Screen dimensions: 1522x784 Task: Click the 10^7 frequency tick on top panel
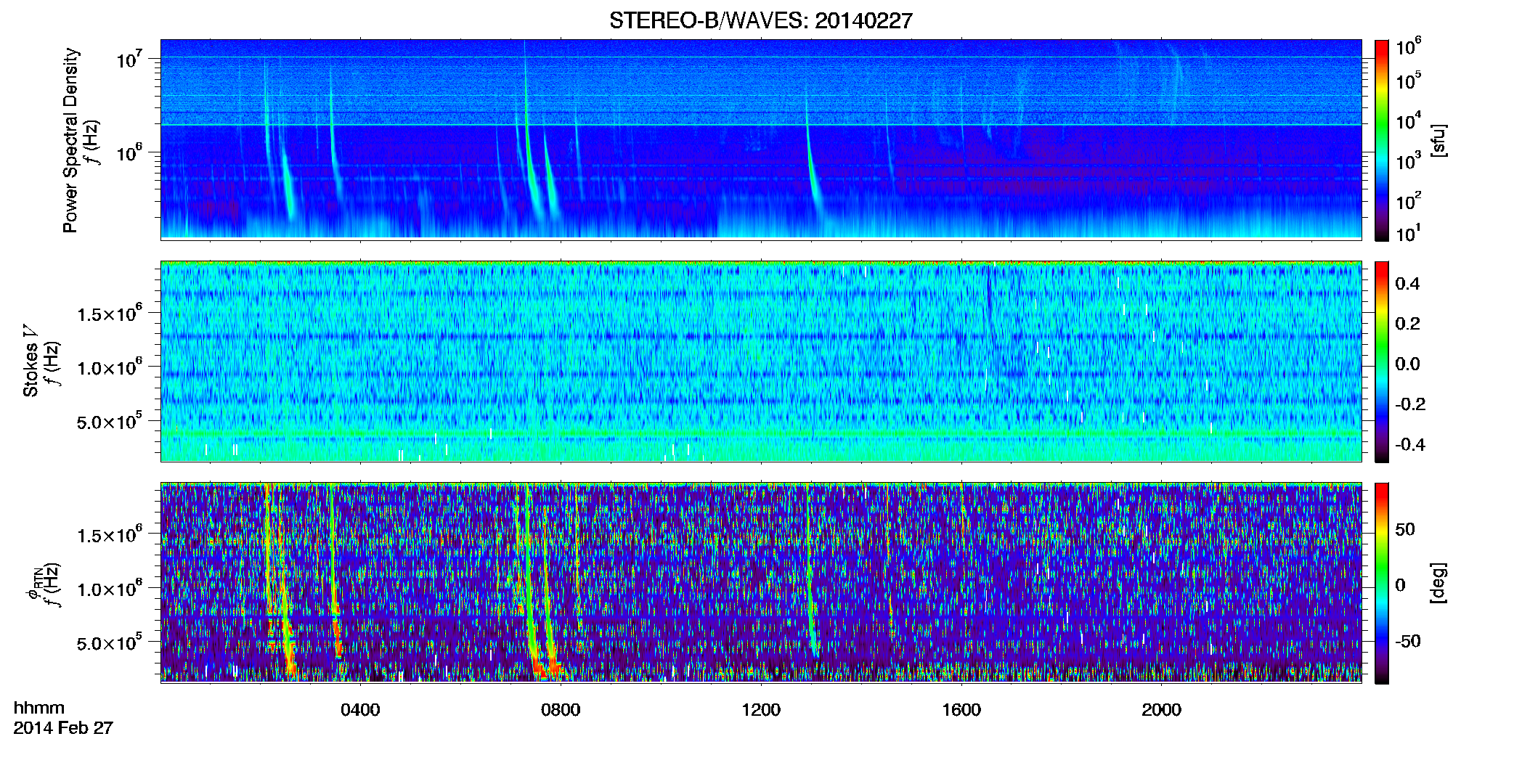click(129, 59)
